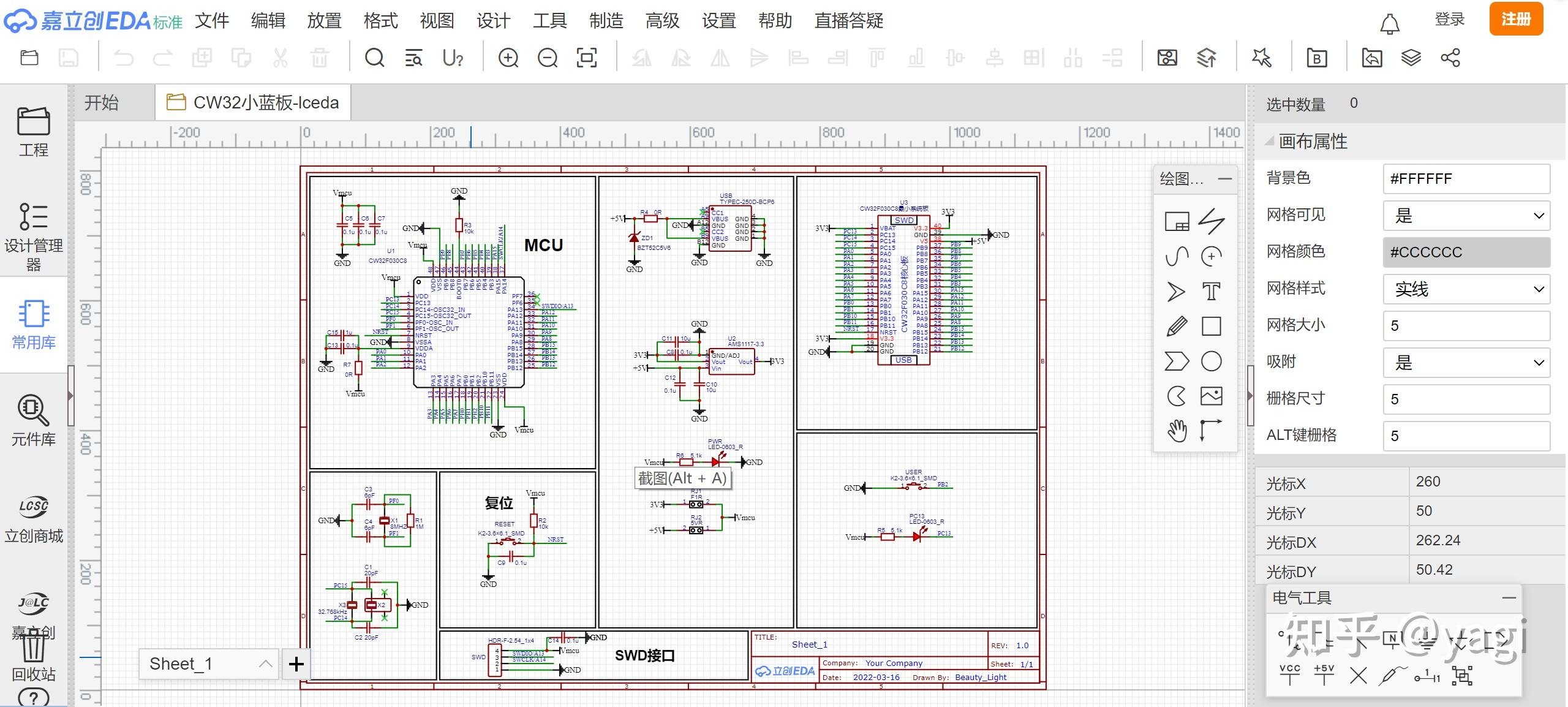The width and height of the screenshot is (1568, 707).
Task: Select the freehand pencil tool
Action: pos(1177,327)
